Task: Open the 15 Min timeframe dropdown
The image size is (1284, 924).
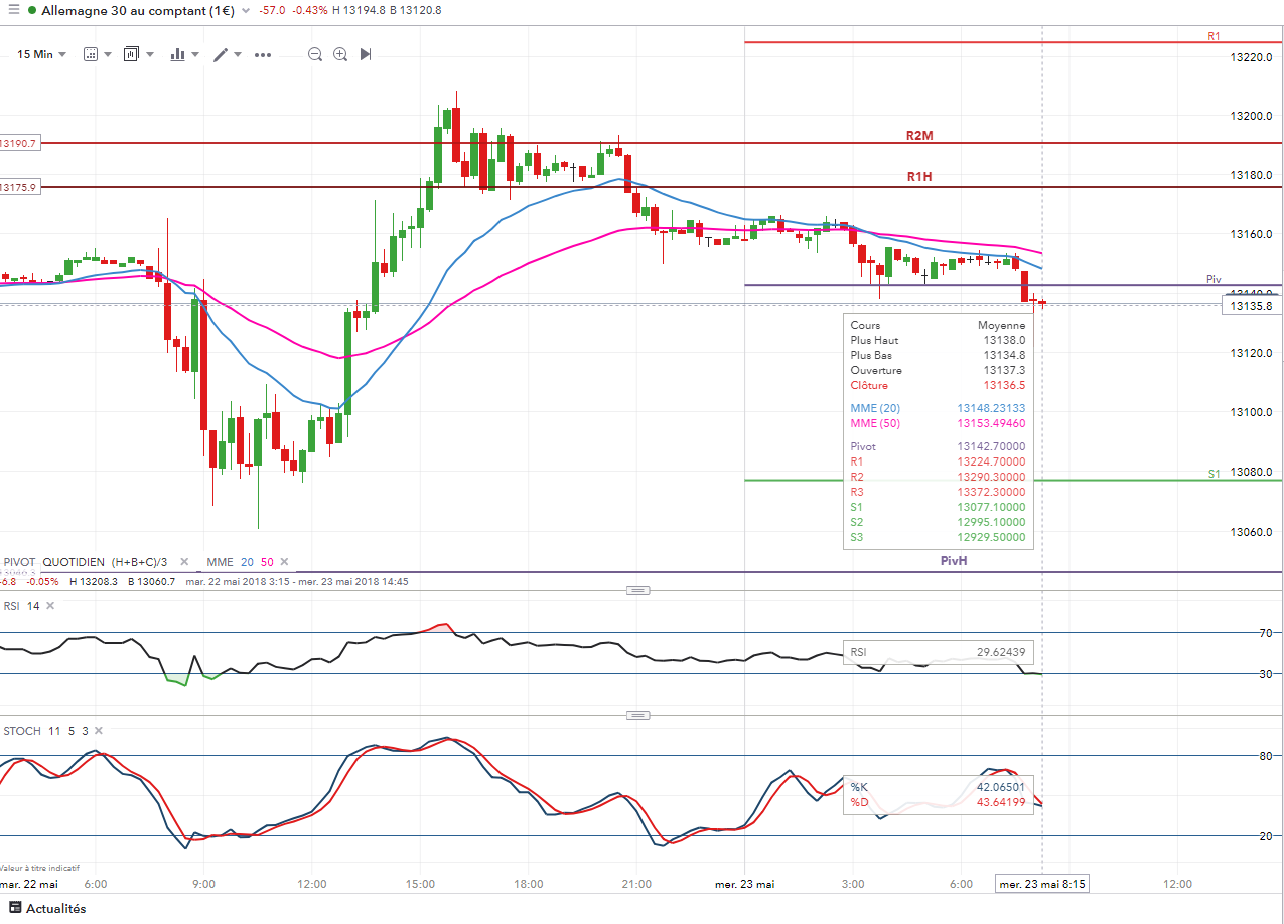Action: click(x=41, y=54)
